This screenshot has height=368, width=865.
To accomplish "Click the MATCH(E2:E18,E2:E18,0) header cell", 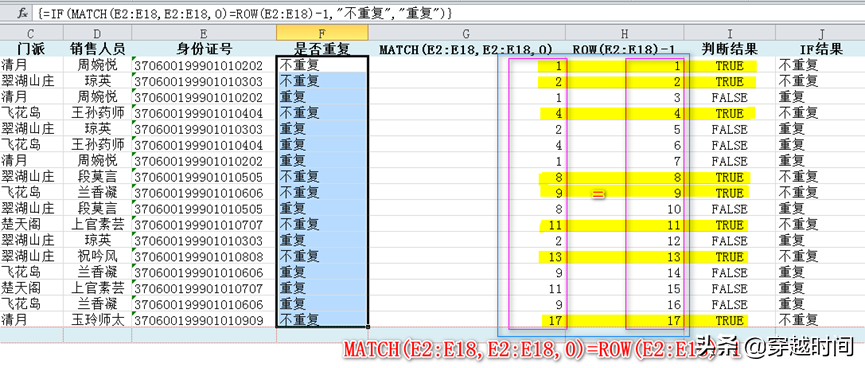I will click(467, 50).
